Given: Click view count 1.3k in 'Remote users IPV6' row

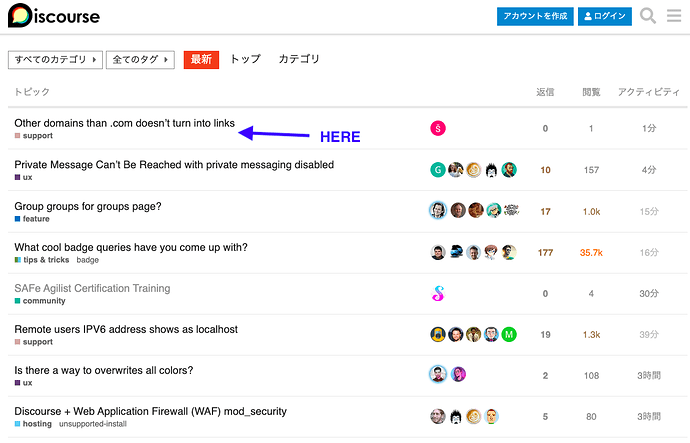Looking at the screenshot, I should (591, 335).
